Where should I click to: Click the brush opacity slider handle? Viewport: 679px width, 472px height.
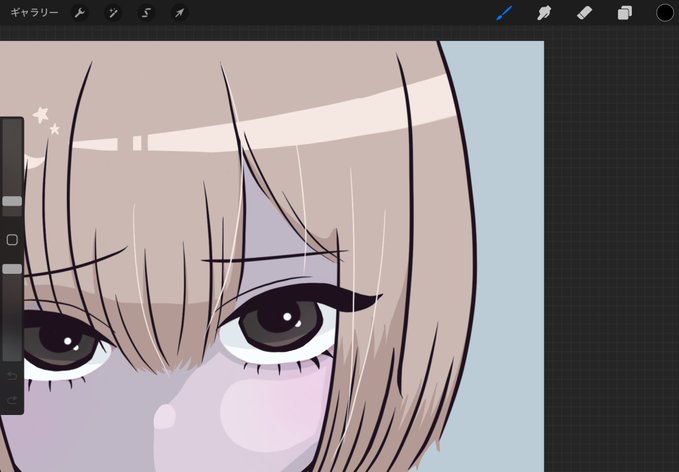tap(12, 269)
